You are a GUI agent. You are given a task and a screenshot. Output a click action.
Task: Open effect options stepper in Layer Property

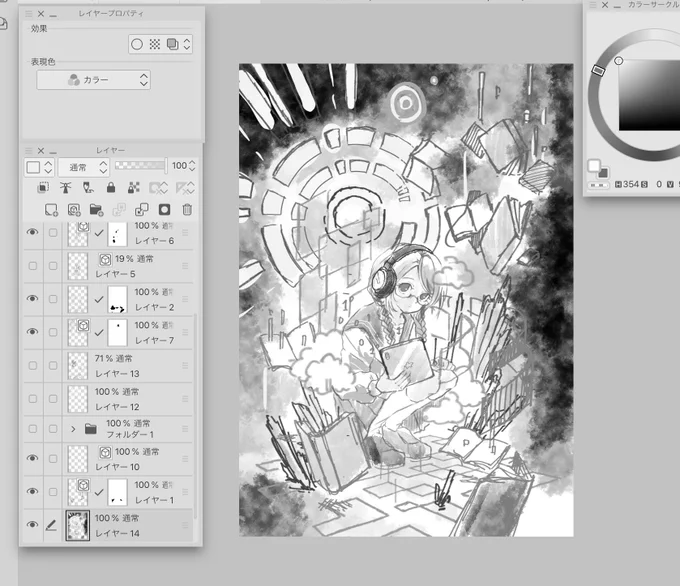click(x=187, y=44)
